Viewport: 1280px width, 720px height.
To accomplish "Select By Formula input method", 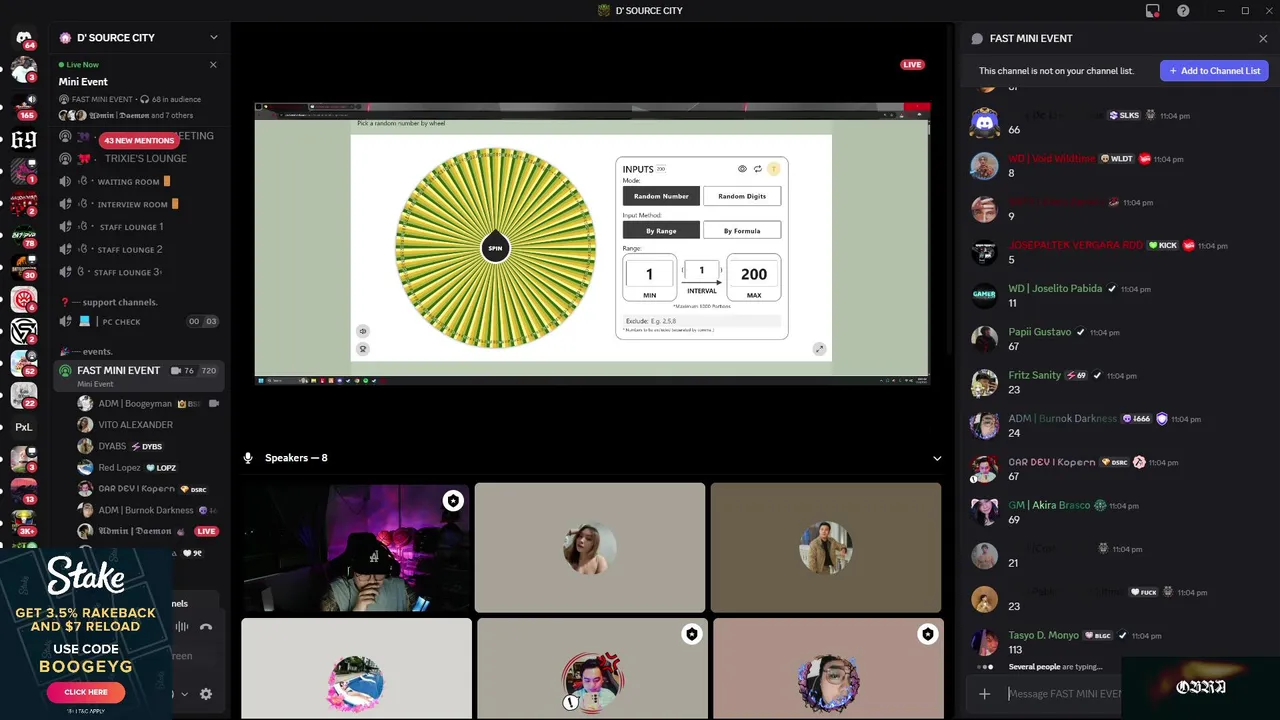I will [x=742, y=231].
